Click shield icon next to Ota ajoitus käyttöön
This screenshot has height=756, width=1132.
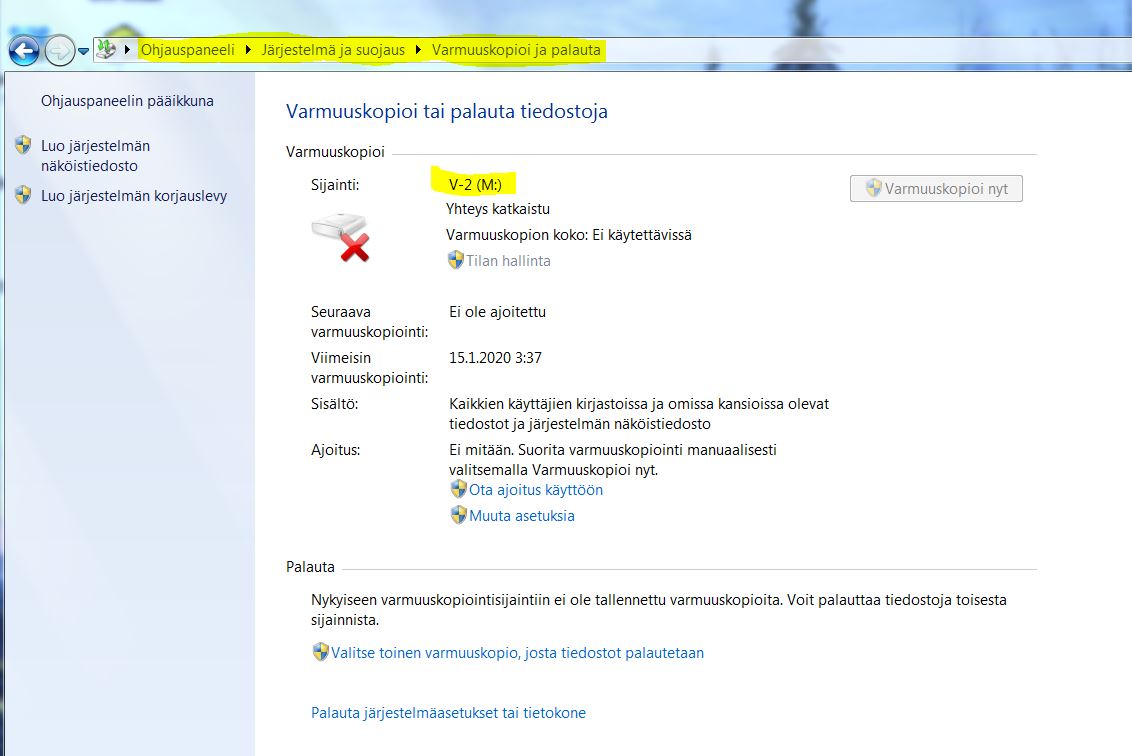[458, 489]
